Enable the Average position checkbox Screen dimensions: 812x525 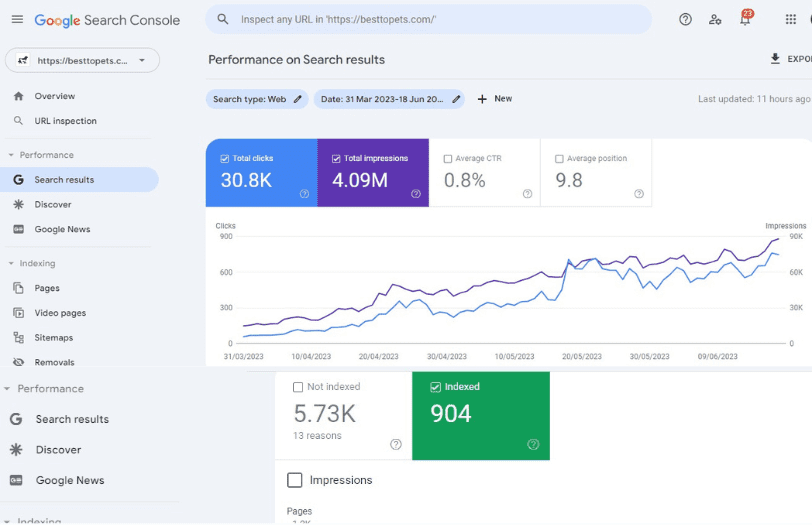coord(559,159)
